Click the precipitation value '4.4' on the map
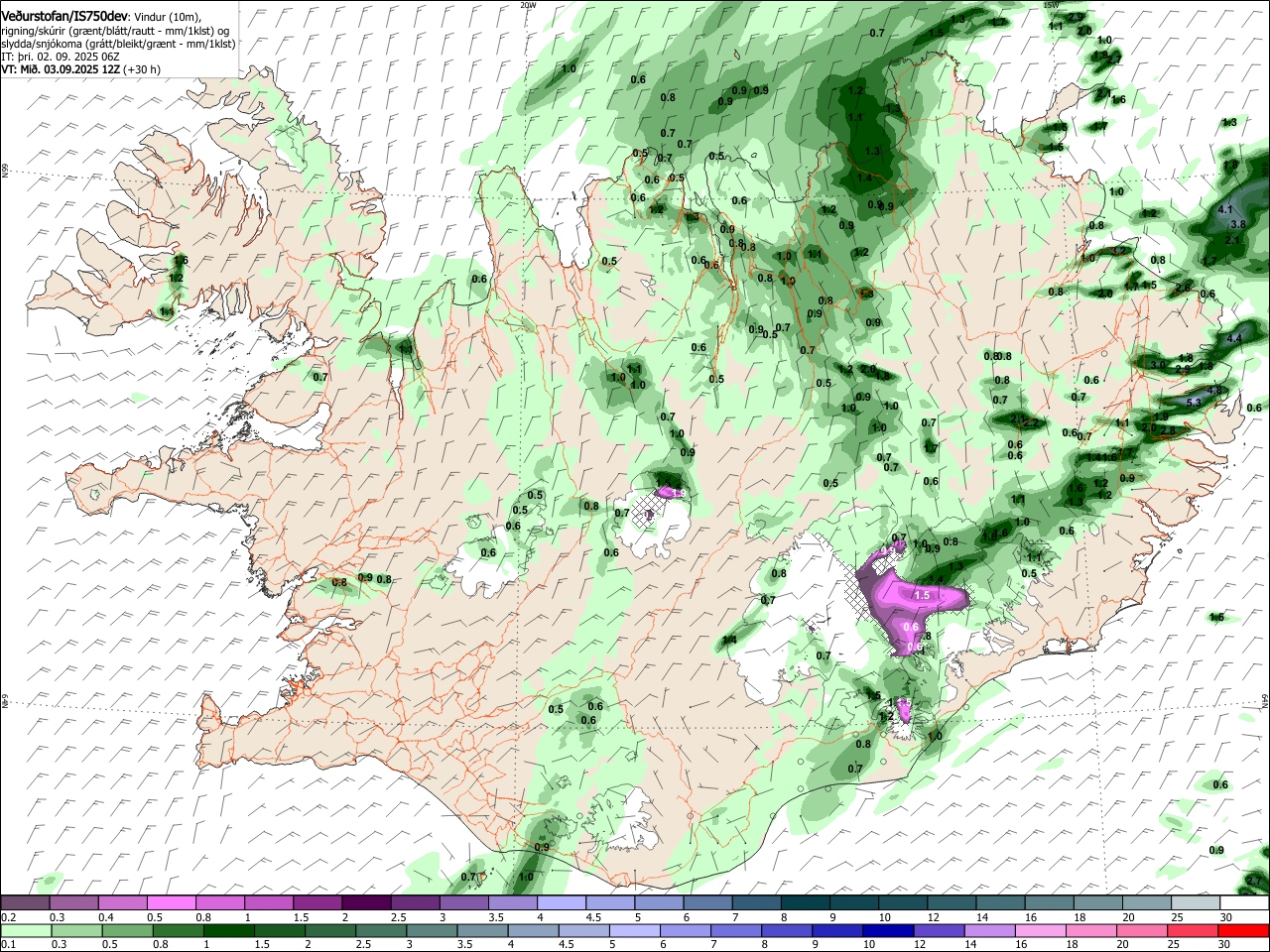The image size is (1270, 952). point(1235,338)
